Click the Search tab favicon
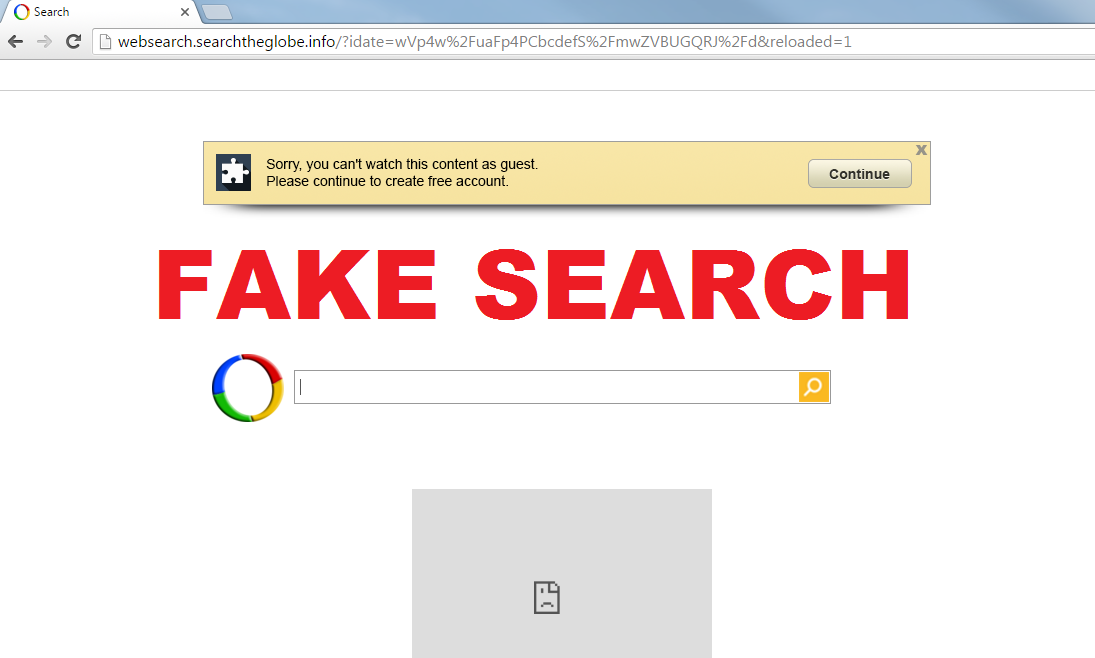 click(x=22, y=12)
